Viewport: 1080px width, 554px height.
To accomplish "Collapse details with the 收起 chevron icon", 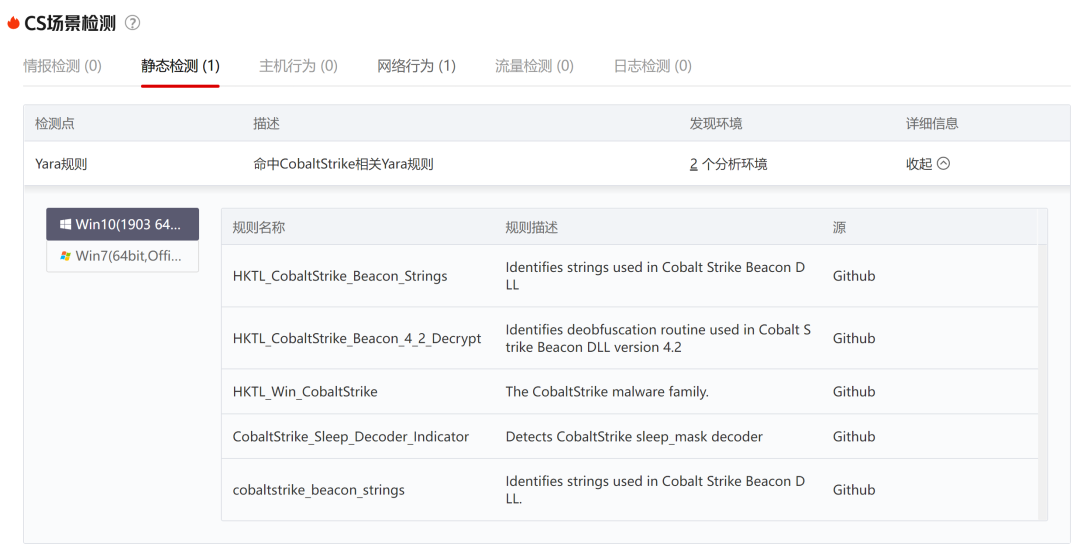I will [944, 163].
